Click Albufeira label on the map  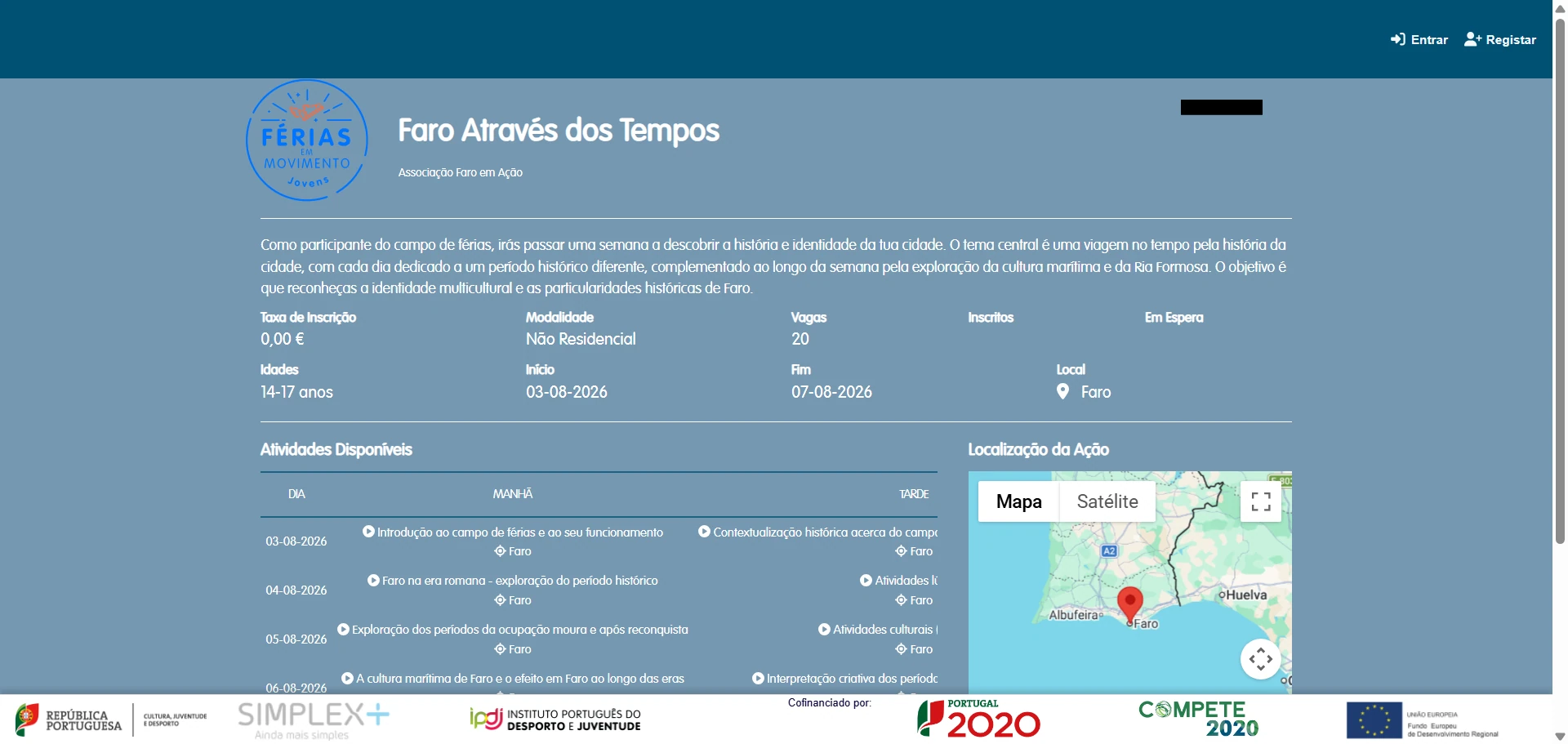(x=1073, y=615)
